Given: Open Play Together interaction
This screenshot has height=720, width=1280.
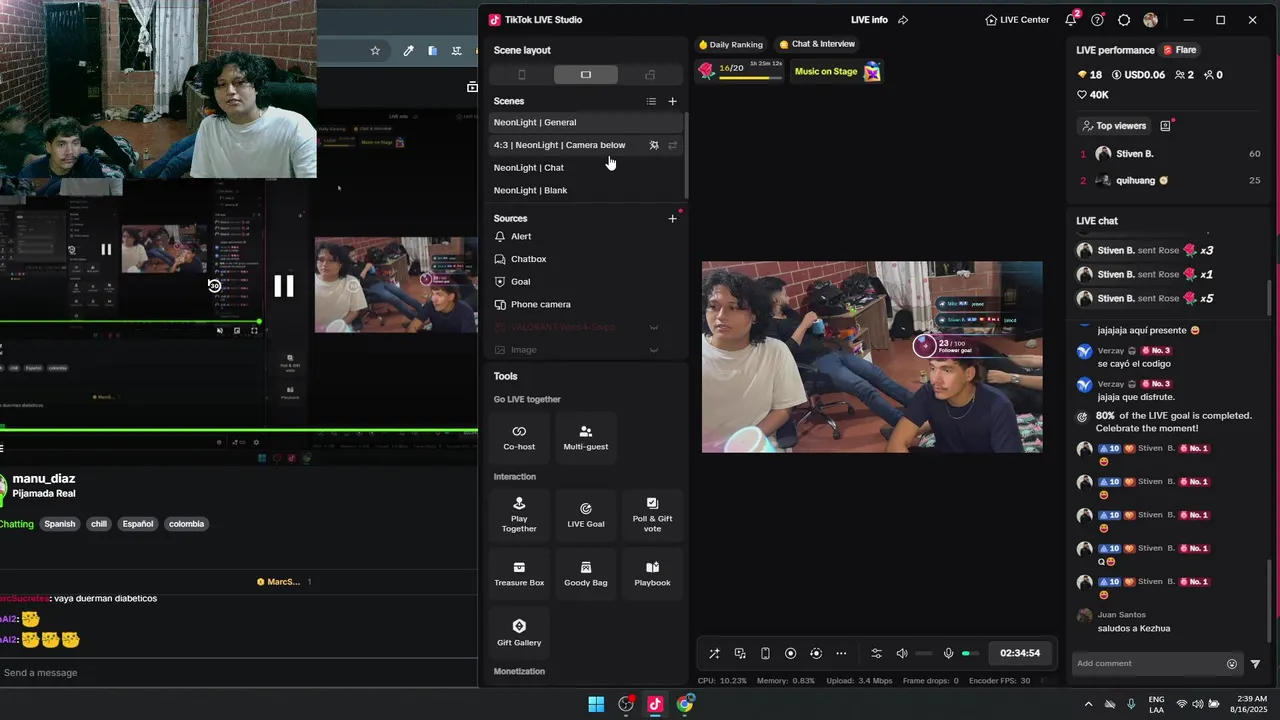Looking at the screenshot, I should tap(519, 515).
